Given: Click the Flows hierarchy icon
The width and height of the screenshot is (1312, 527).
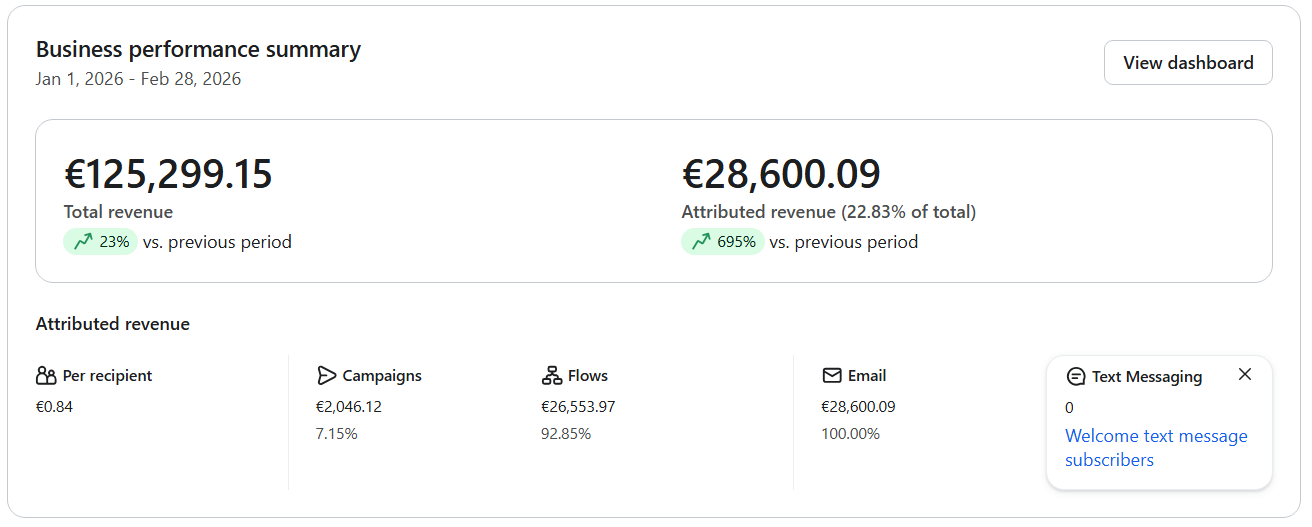Looking at the screenshot, I should 551,376.
